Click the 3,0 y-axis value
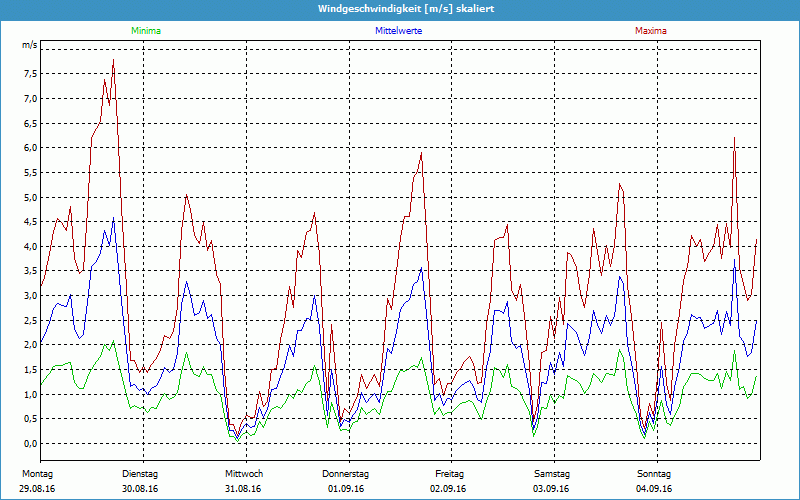 click(x=30, y=296)
